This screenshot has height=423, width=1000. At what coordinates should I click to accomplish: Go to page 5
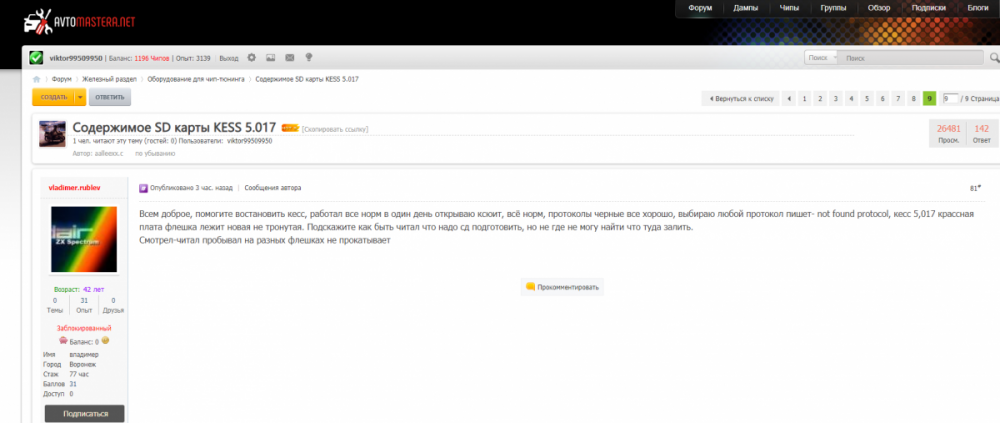[867, 98]
